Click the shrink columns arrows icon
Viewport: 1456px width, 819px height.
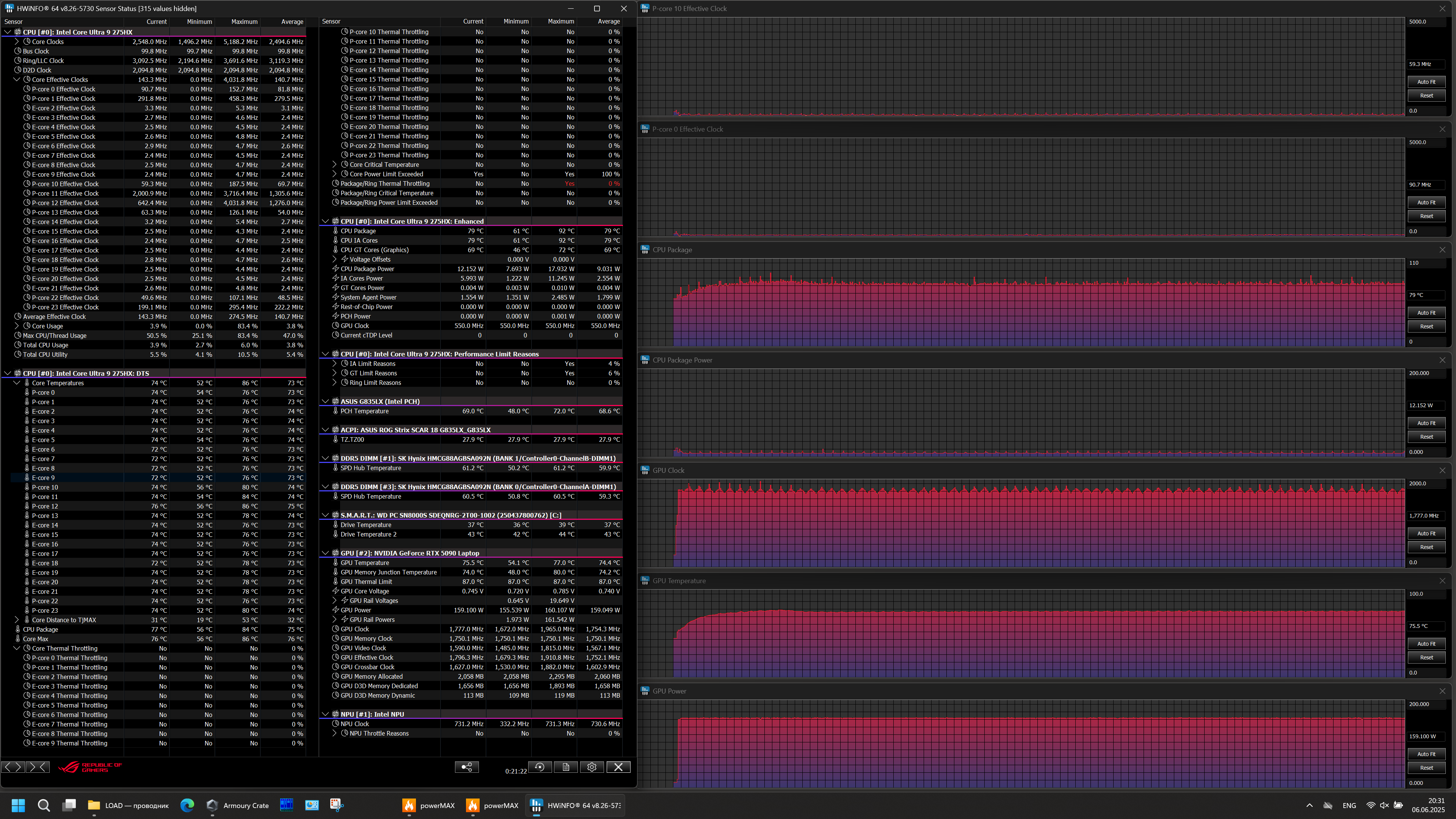click(37, 767)
